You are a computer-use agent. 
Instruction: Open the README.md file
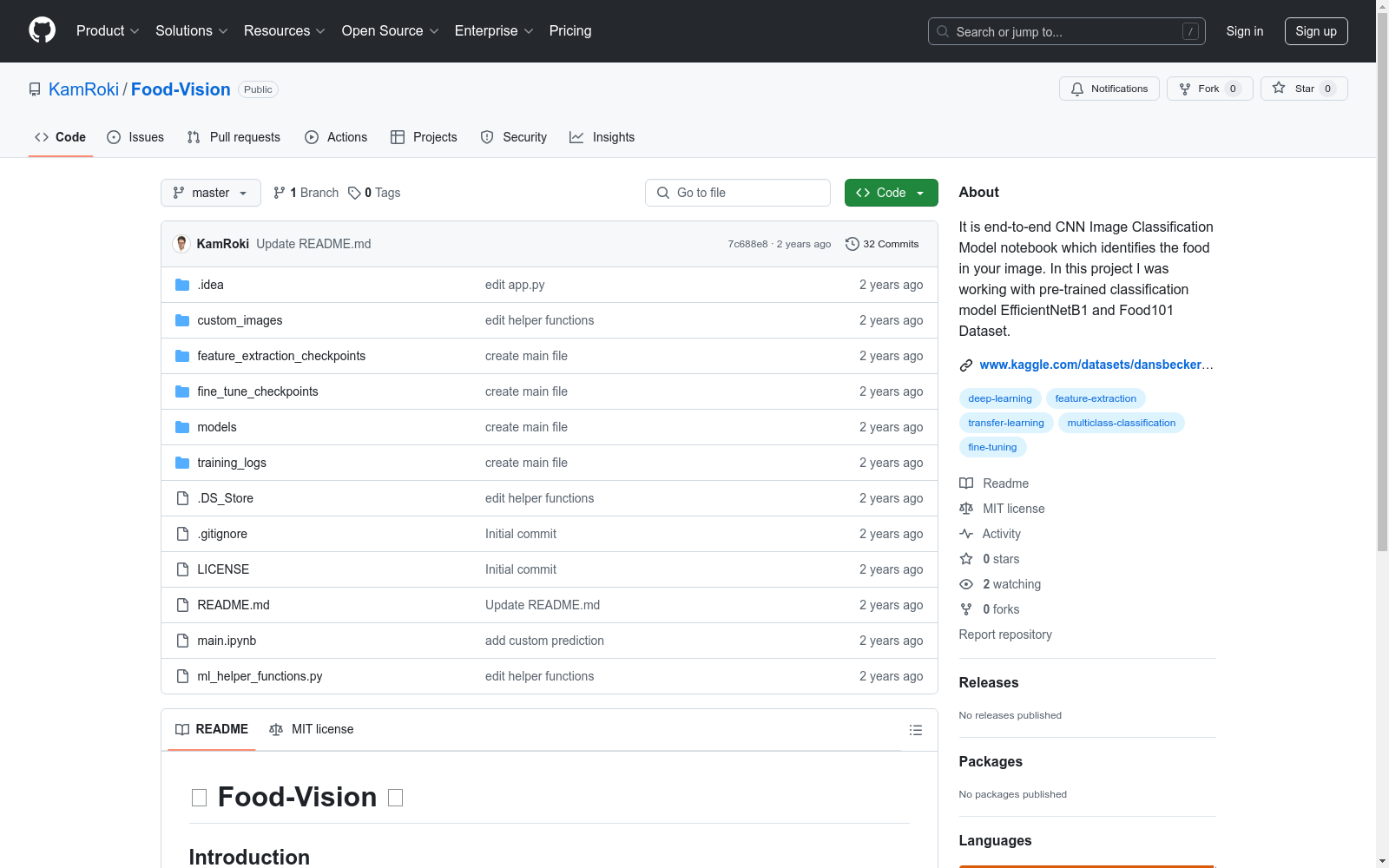pos(234,605)
